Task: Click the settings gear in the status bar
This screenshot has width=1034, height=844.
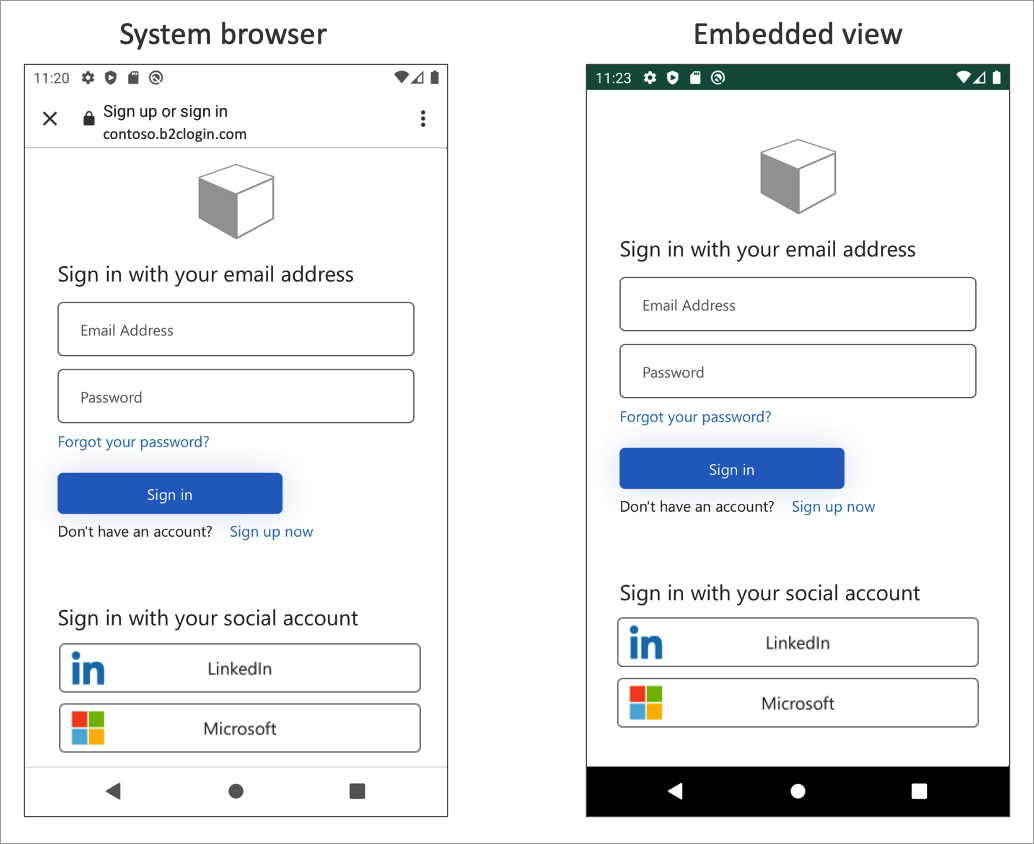Action: 88,77
